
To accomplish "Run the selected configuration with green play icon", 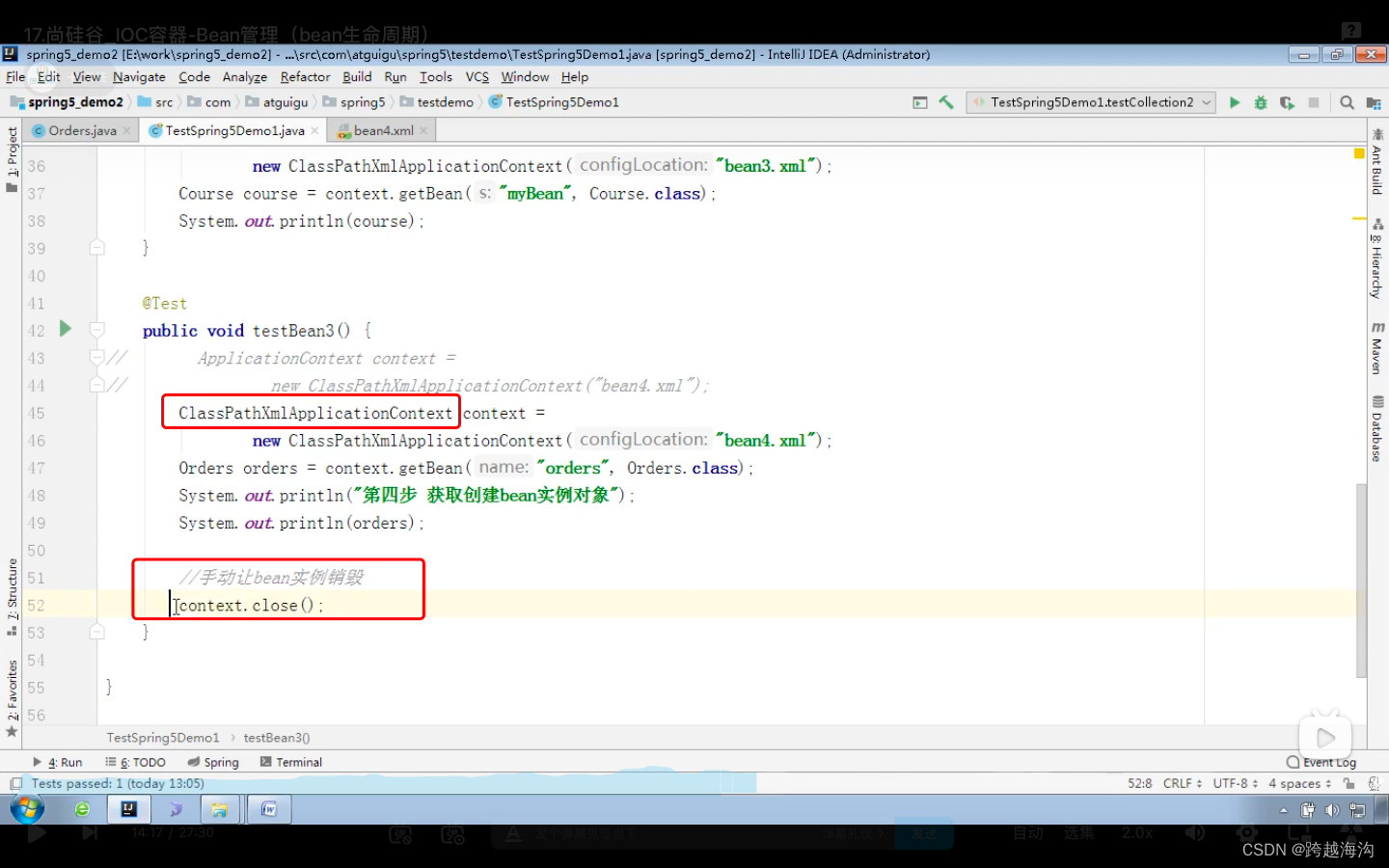I will pyautogui.click(x=1234, y=102).
